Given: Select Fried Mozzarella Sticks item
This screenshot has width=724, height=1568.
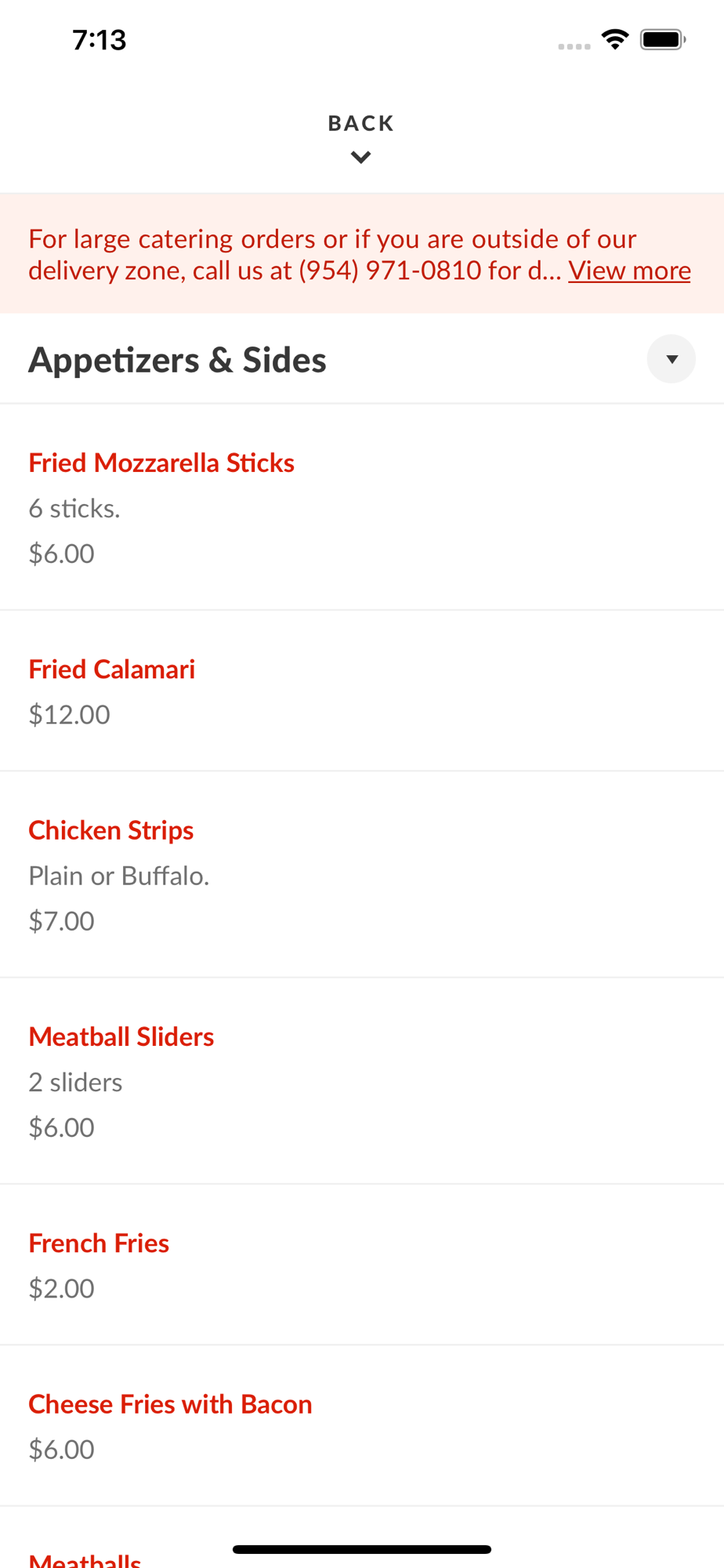Looking at the screenshot, I should [x=161, y=463].
